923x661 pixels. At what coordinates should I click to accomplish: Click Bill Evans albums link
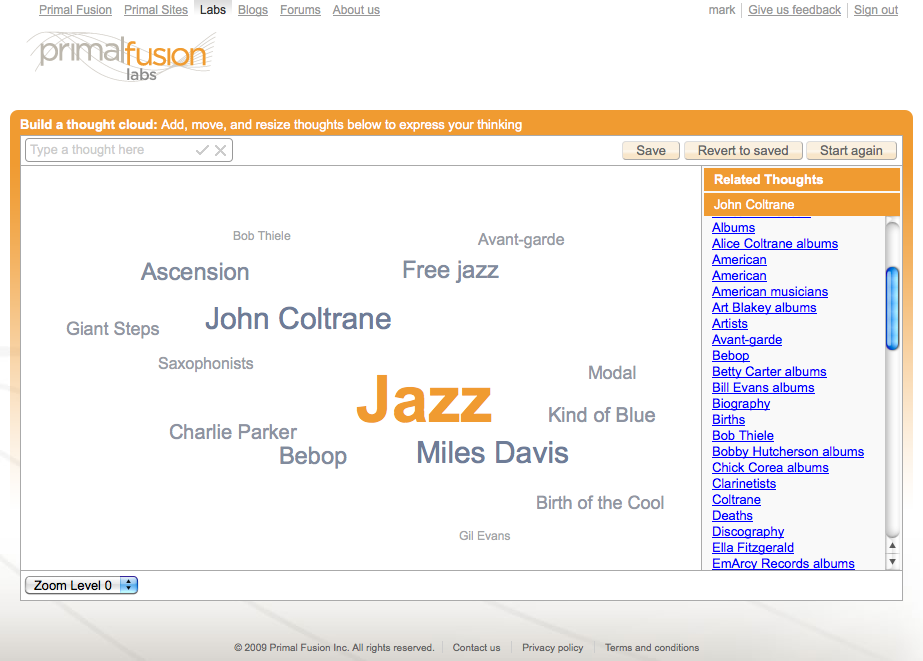coord(763,388)
